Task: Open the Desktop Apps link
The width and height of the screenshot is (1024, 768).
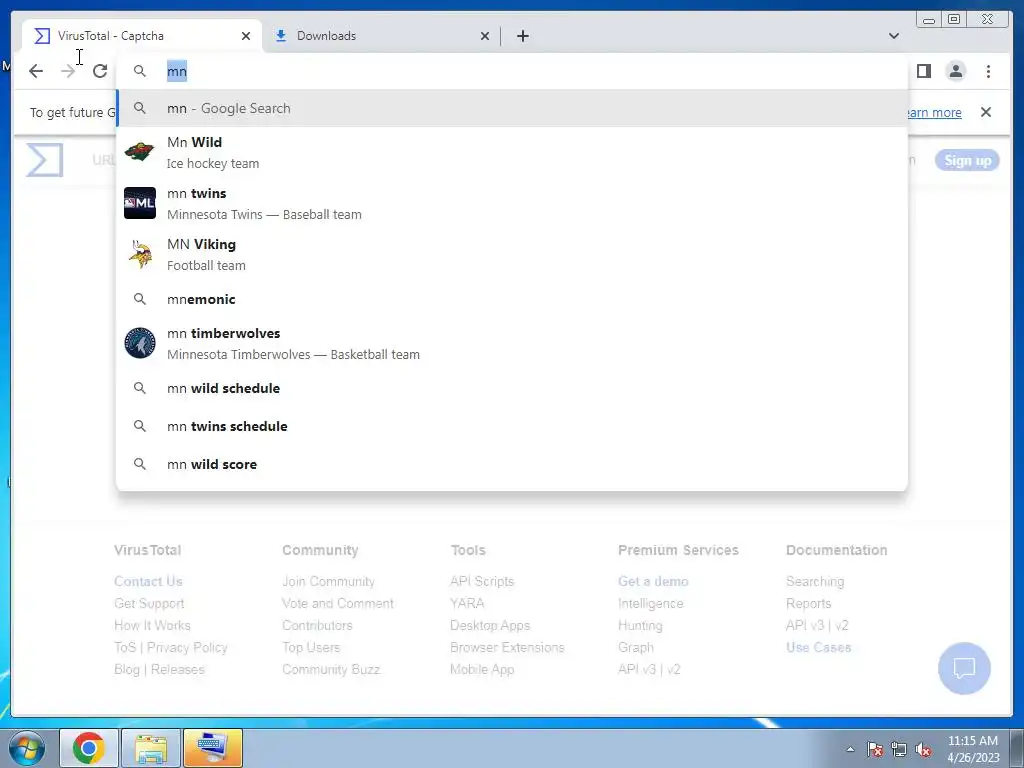Action: pyautogui.click(x=490, y=626)
